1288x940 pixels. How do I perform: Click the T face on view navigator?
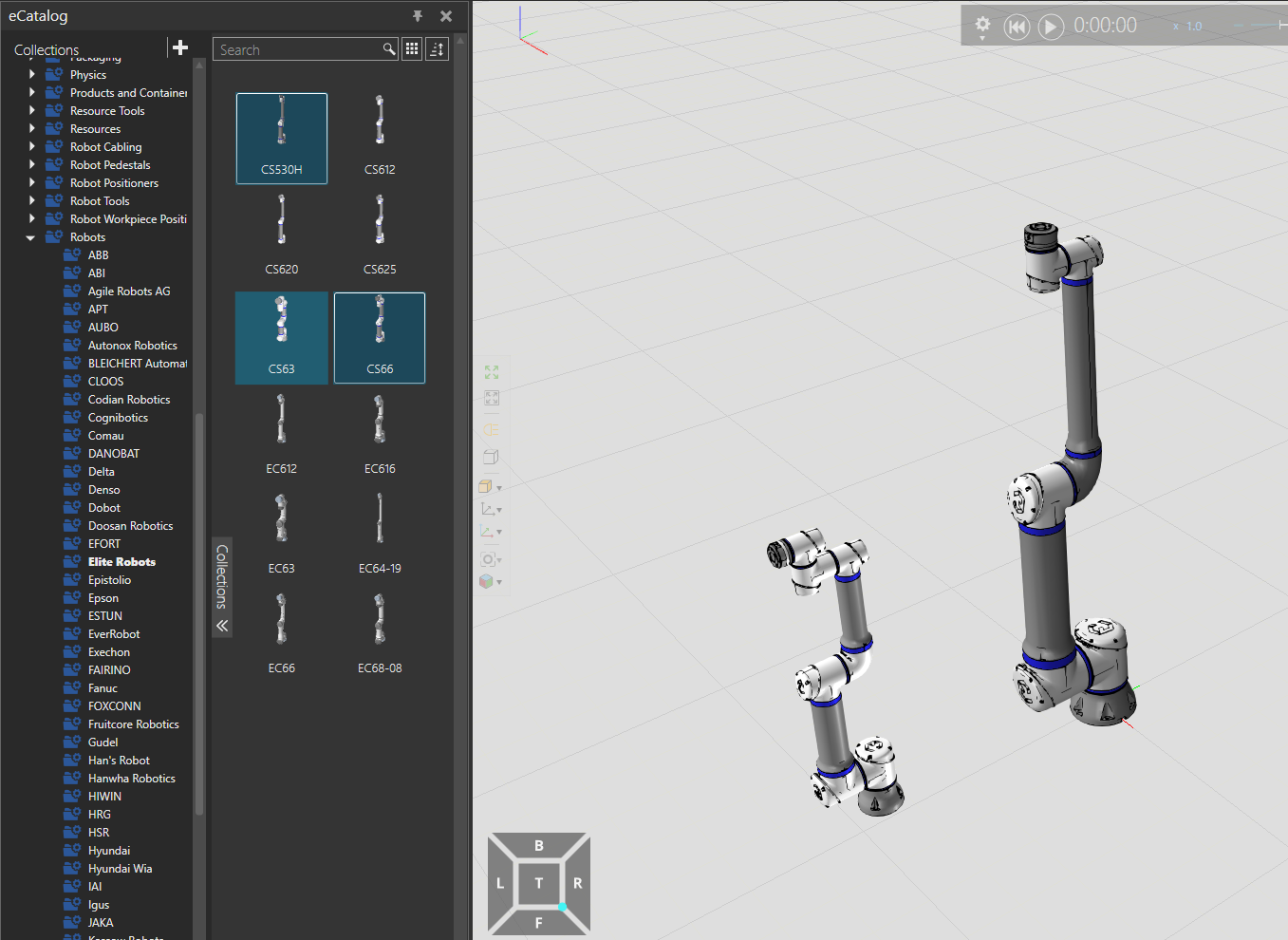pos(538,883)
